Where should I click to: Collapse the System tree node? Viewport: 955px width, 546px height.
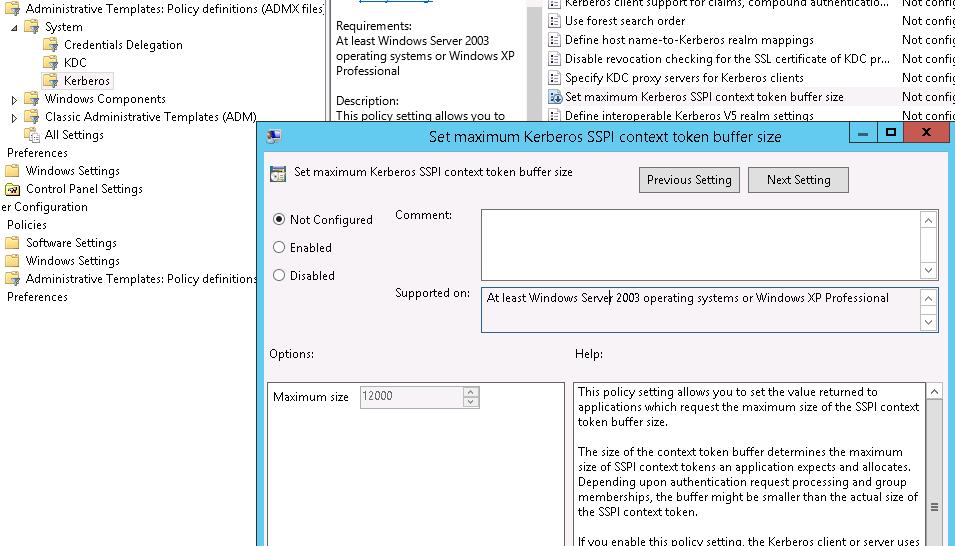pyautogui.click(x=14, y=27)
